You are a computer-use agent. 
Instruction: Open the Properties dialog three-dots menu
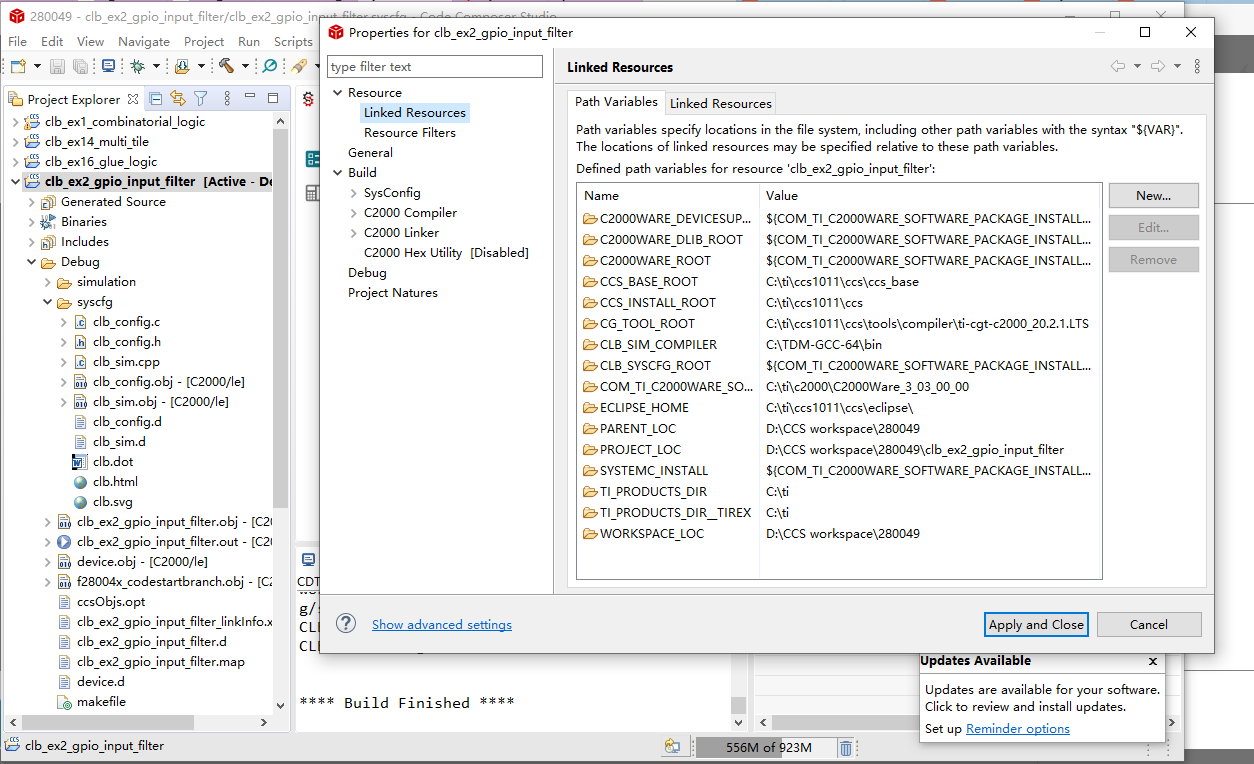1197,66
